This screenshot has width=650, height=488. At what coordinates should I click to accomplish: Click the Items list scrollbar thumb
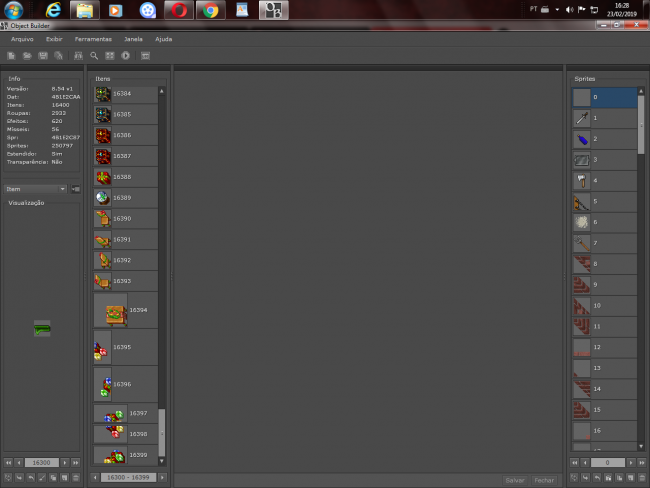click(x=162, y=432)
